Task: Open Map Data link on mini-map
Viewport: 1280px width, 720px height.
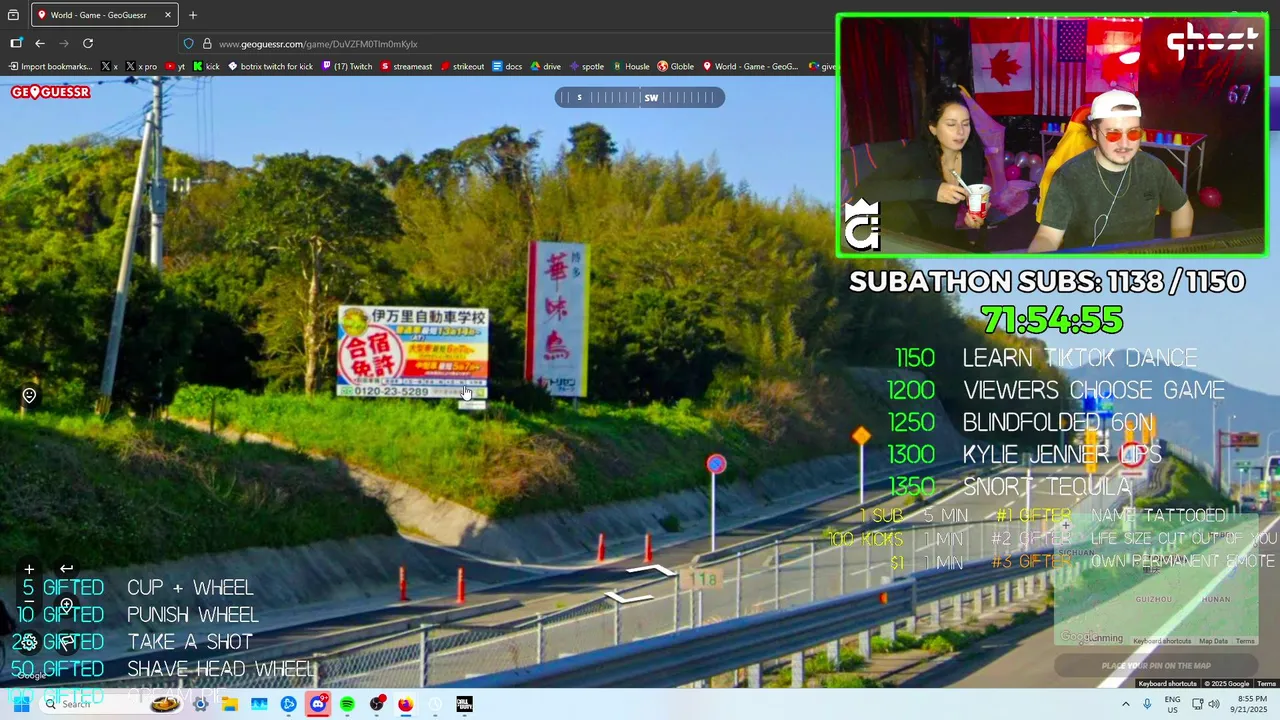Action: (1213, 641)
